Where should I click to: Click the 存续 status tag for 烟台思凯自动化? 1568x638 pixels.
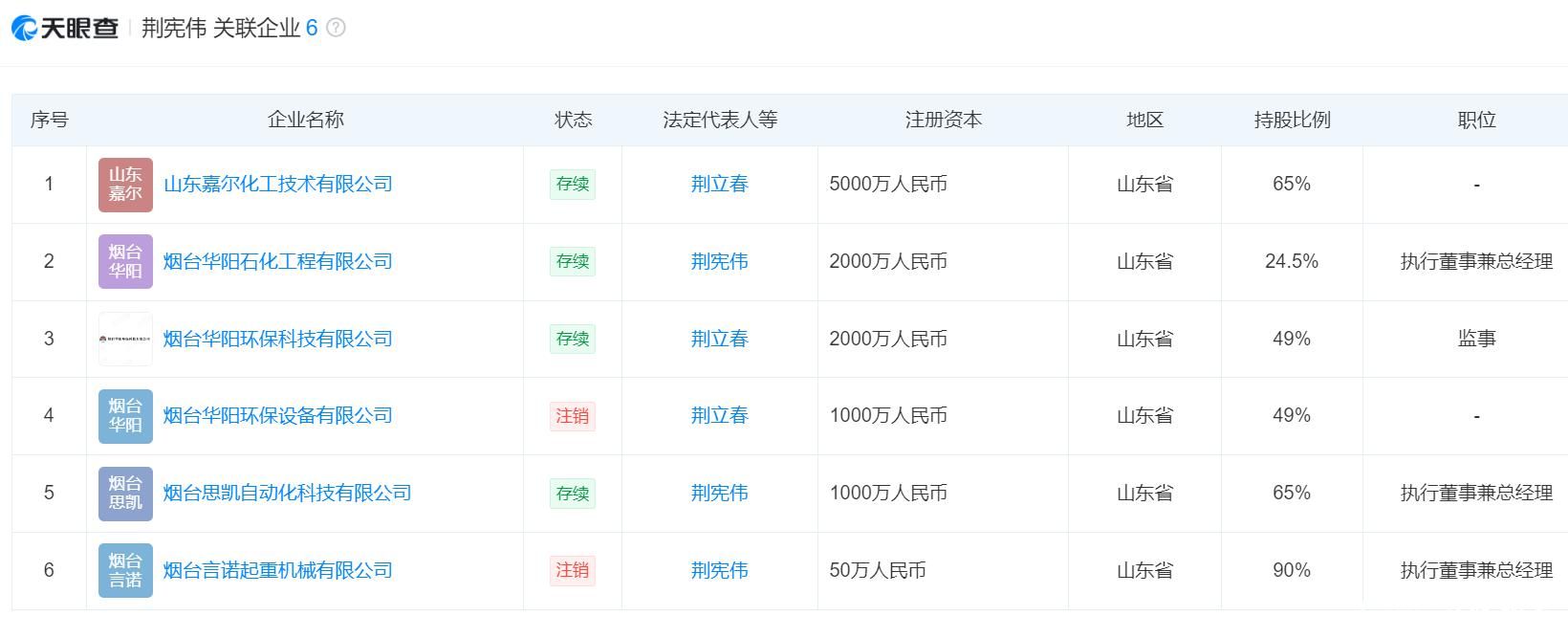[573, 494]
